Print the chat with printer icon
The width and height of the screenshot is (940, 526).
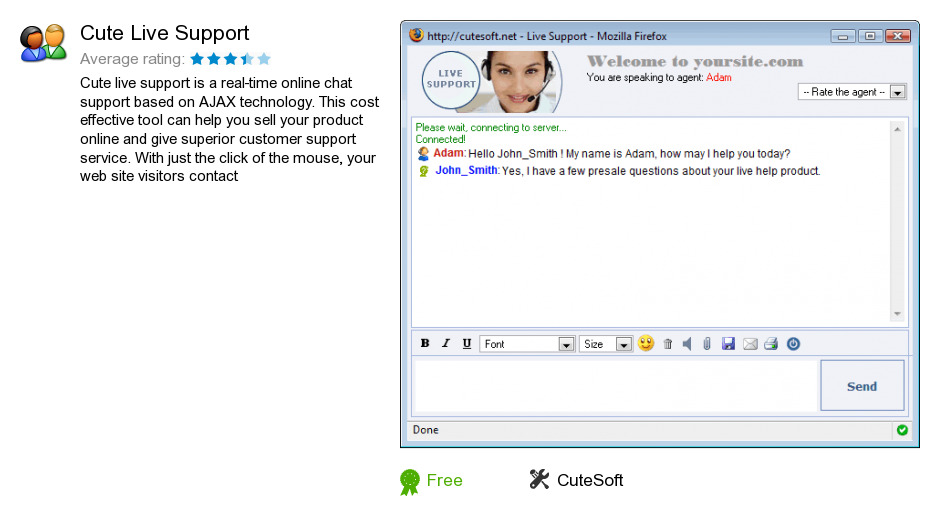pyautogui.click(x=771, y=344)
